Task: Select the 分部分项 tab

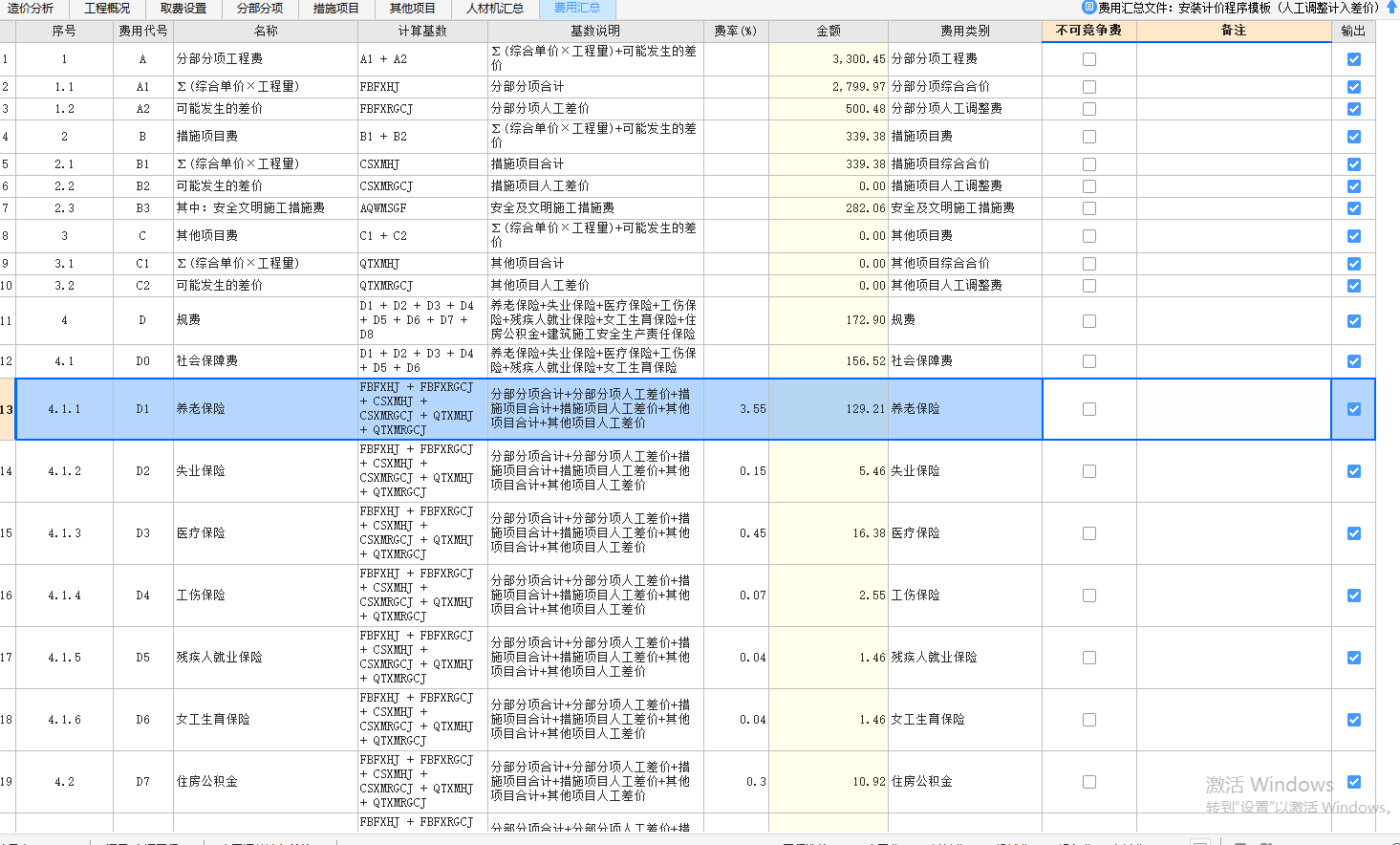Action: click(x=260, y=8)
